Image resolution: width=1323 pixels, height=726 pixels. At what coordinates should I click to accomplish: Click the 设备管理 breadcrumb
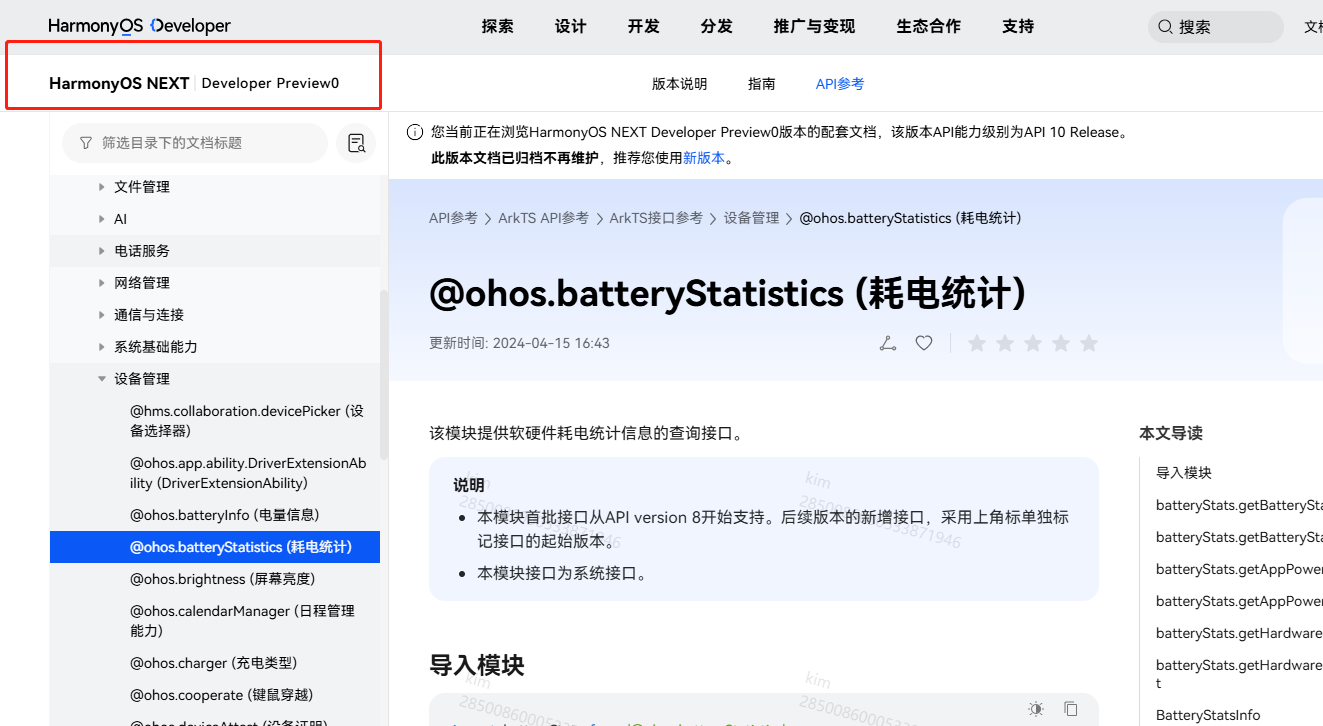[751, 218]
